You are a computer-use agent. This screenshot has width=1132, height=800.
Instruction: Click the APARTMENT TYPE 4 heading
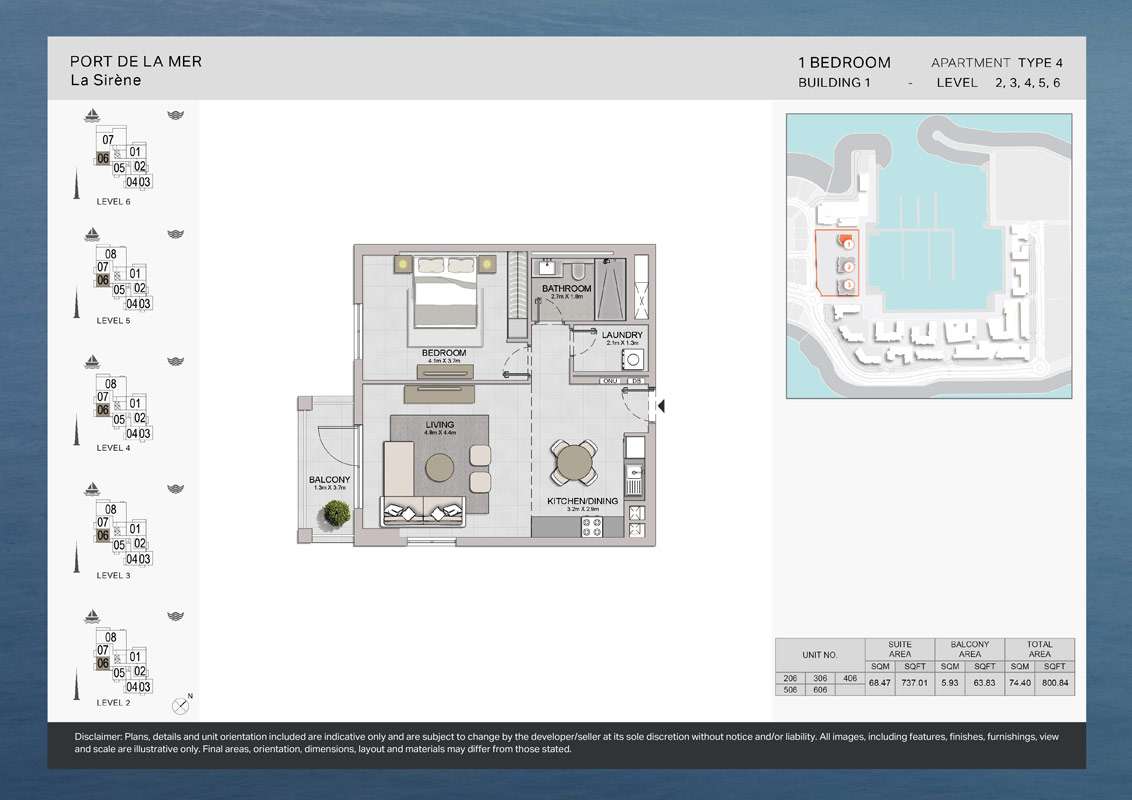tap(996, 62)
